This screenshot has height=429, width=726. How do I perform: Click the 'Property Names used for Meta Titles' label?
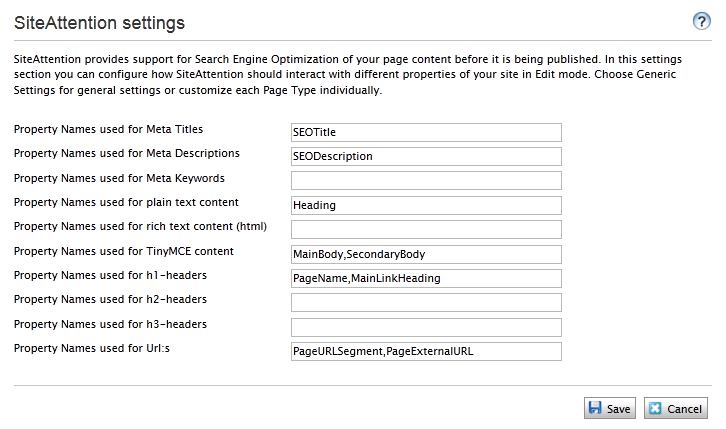pos(108,129)
